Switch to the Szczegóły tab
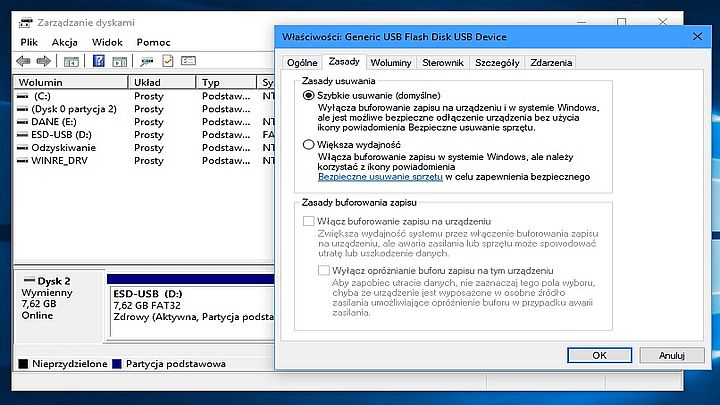Image resolution: width=720 pixels, height=405 pixels. (497, 63)
